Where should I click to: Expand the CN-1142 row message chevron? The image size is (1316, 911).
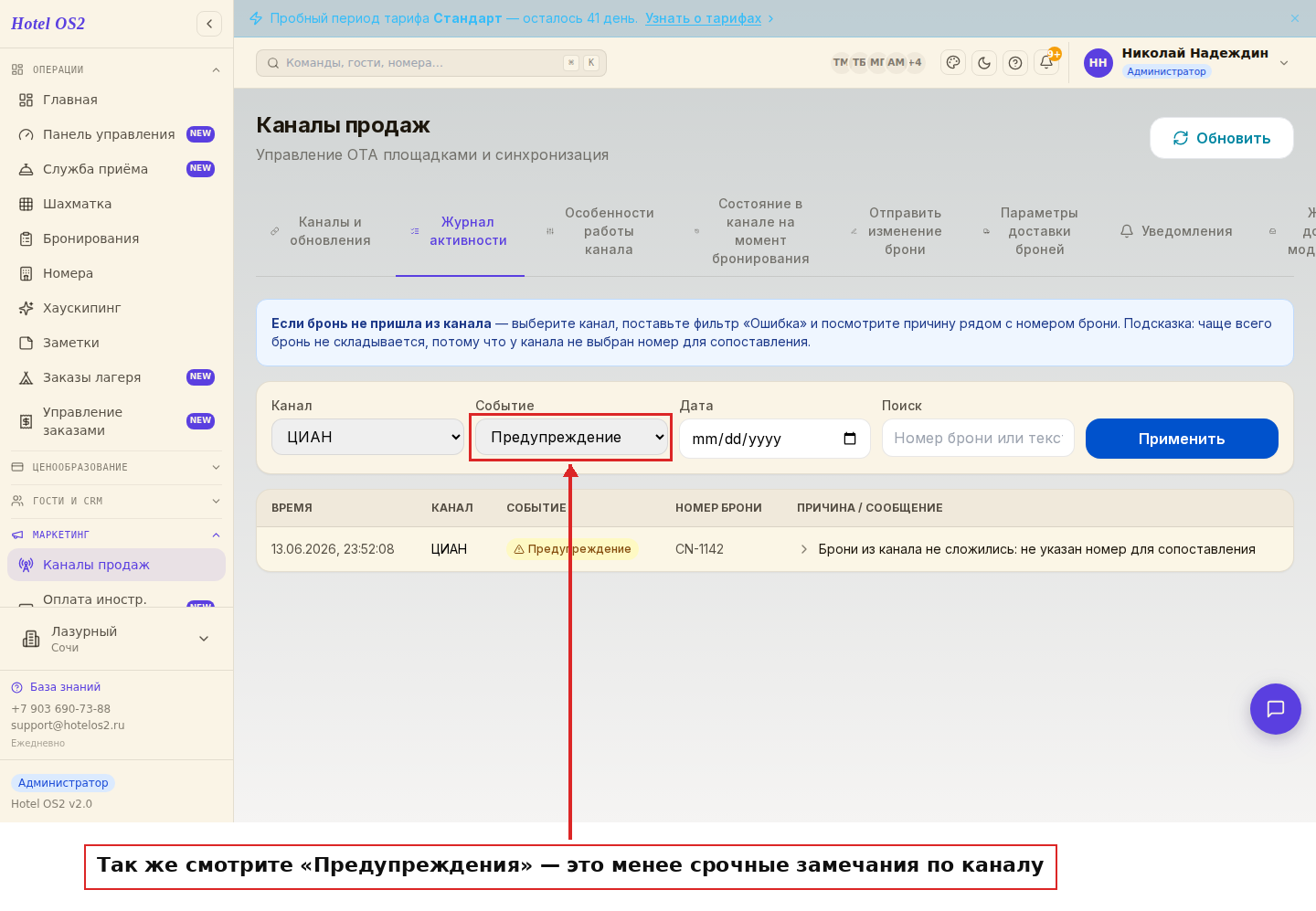804,549
